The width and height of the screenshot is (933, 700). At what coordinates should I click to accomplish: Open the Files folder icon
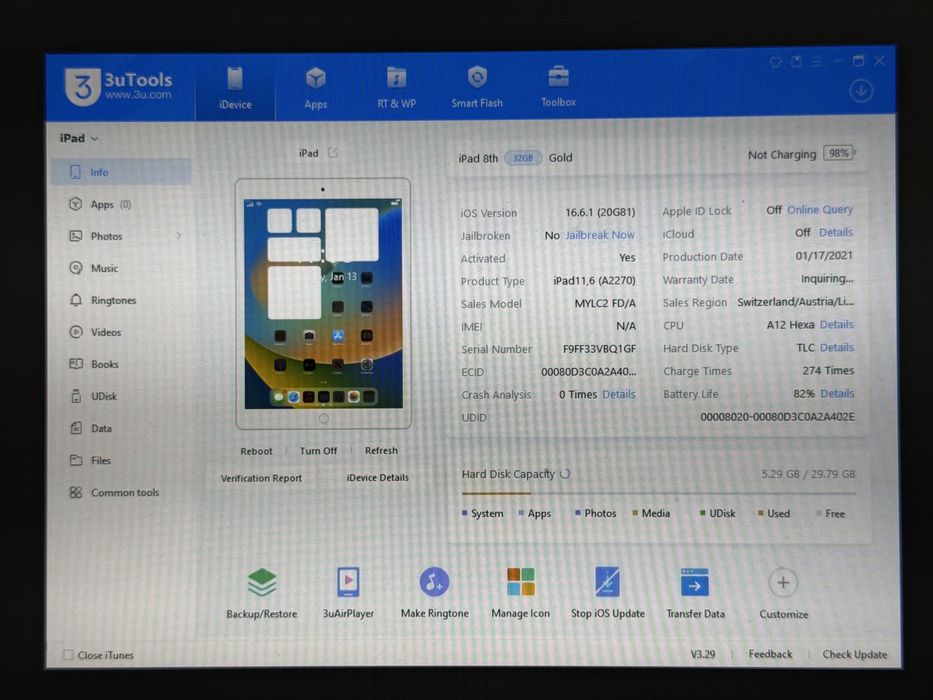76,460
